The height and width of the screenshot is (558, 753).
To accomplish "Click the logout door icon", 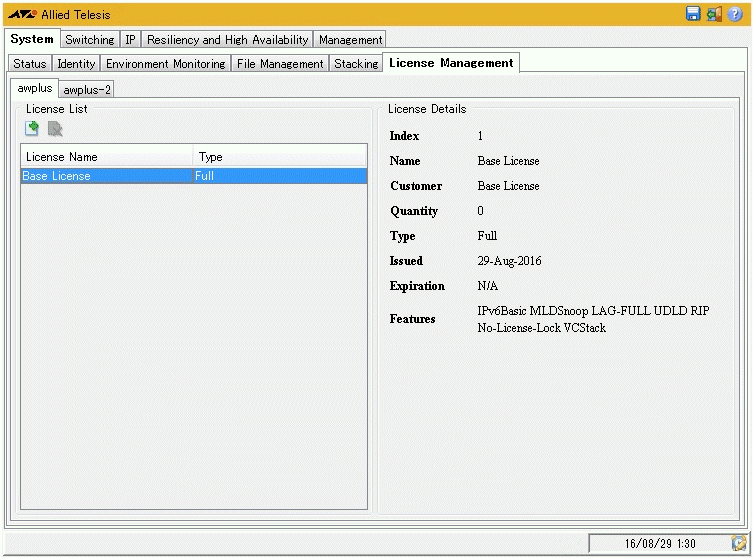I will click(714, 14).
